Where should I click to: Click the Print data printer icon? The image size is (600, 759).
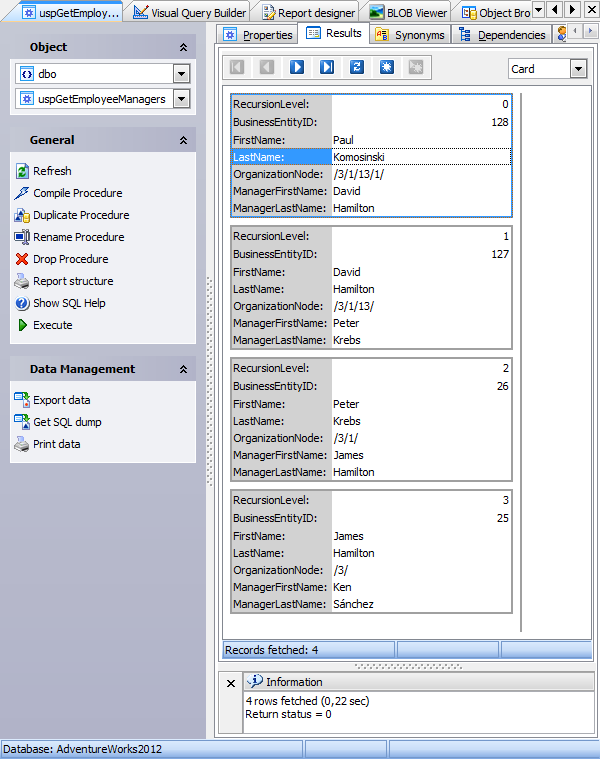[23, 444]
